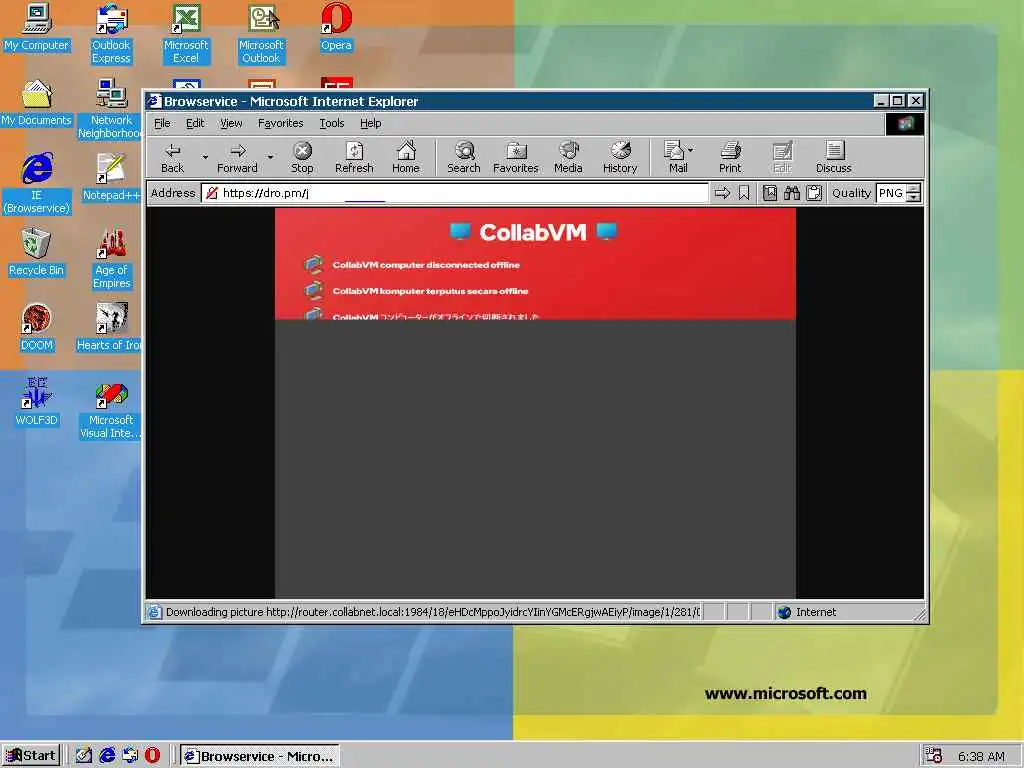This screenshot has width=1024, height=768.
Task: Select the Microsoft Visual InterDev shortcut
Action: pos(111,409)
